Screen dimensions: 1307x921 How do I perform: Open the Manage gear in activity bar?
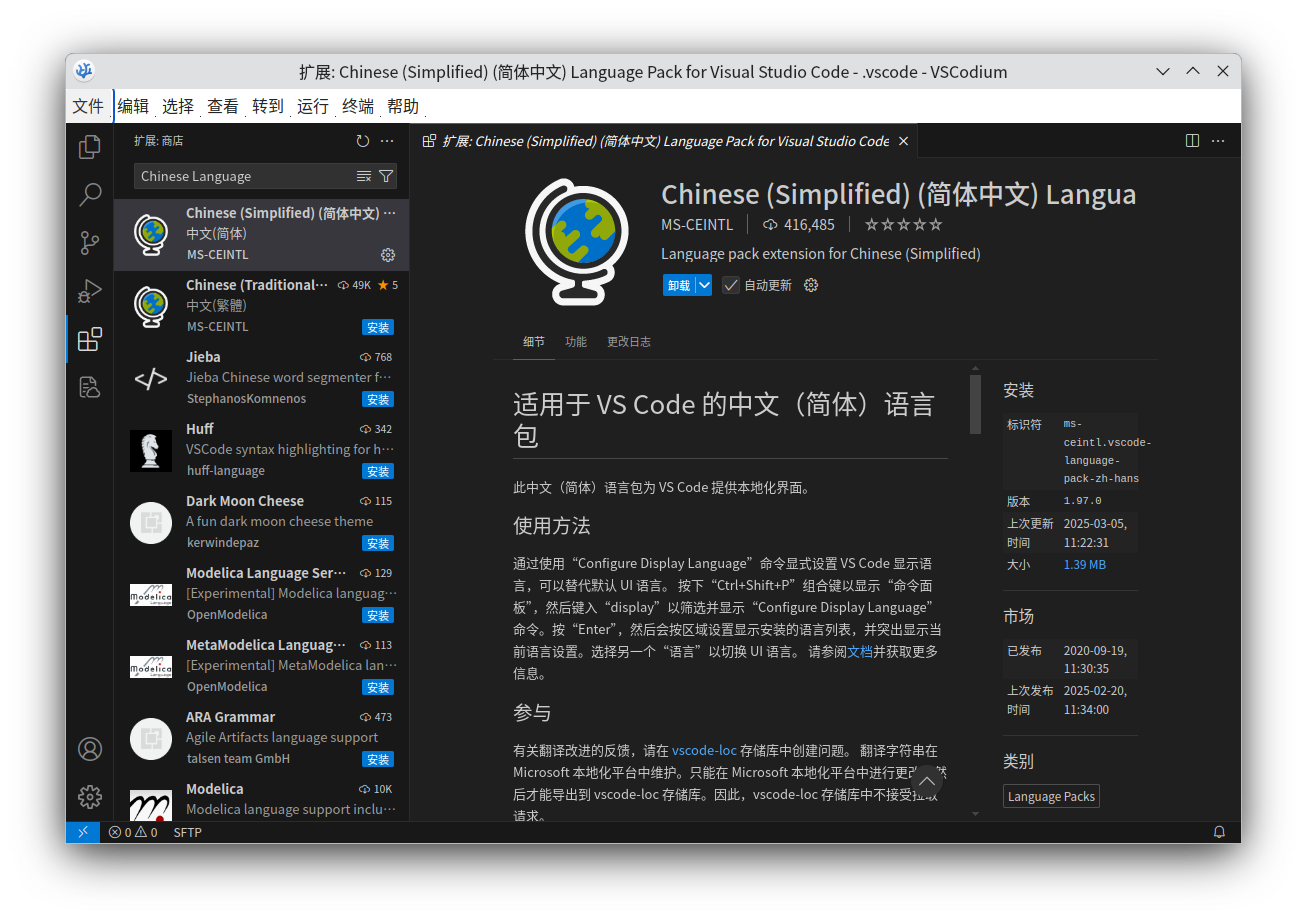coord(90,797)
